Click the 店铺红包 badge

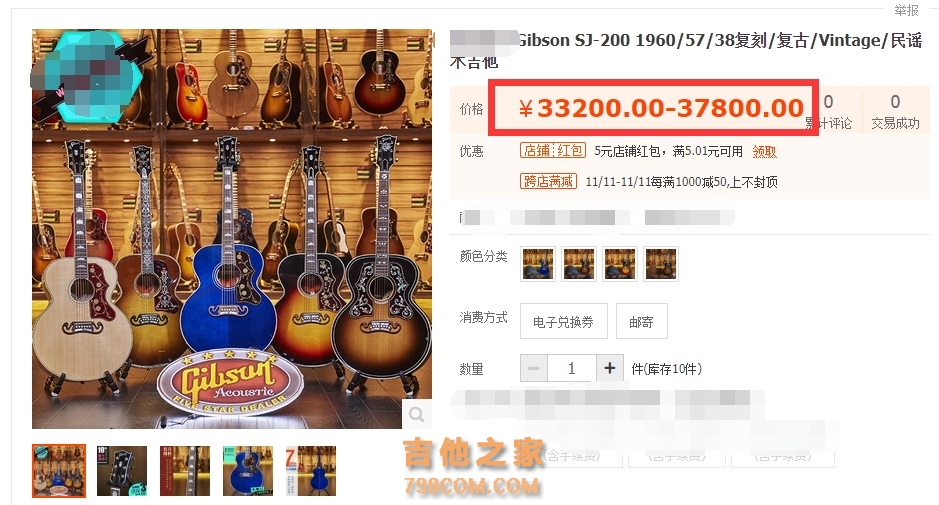[x=553, y=150]
